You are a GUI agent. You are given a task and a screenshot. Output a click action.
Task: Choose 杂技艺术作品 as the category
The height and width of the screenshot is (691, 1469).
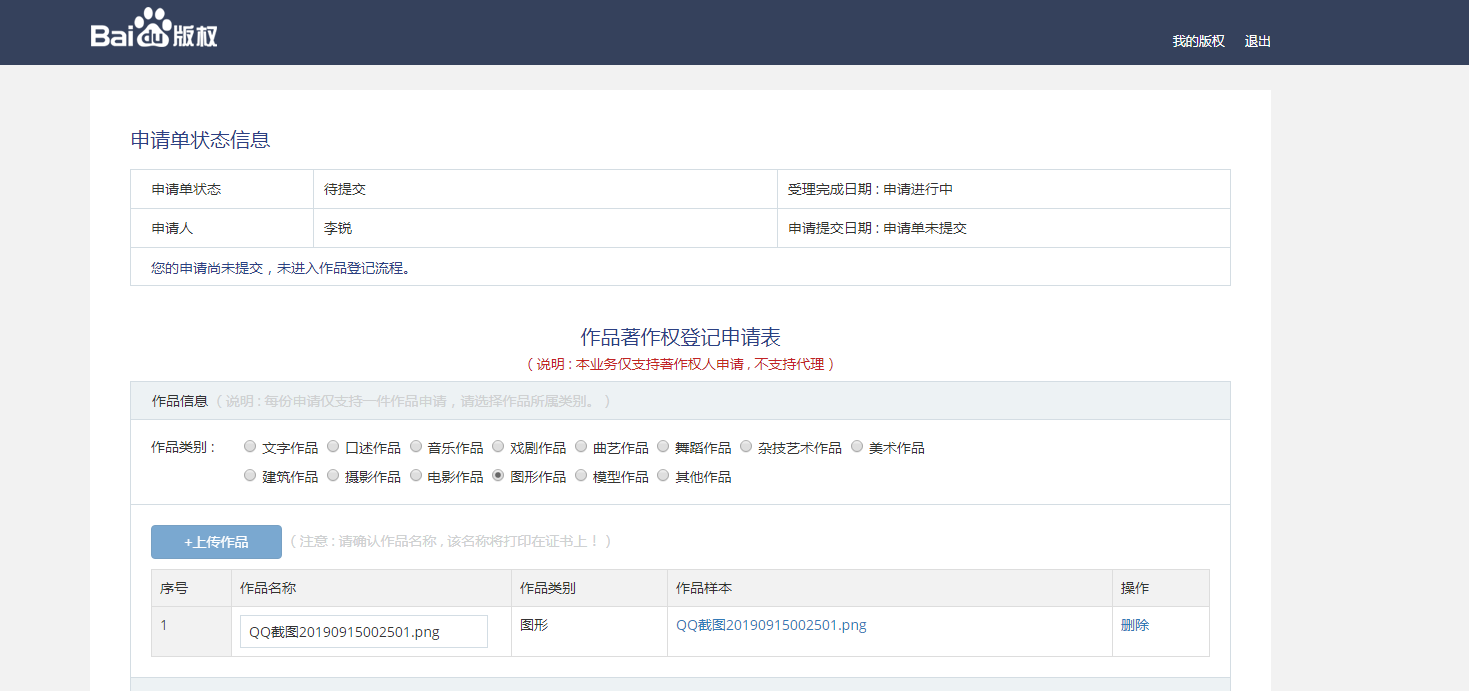point(746,446)
